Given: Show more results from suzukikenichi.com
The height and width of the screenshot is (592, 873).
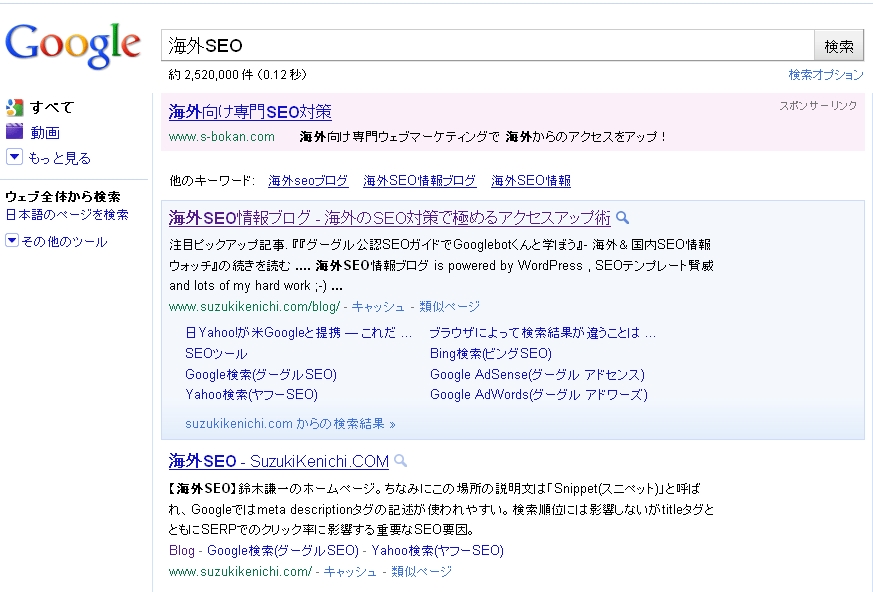Looking at the screenshot, I should 290,424.
